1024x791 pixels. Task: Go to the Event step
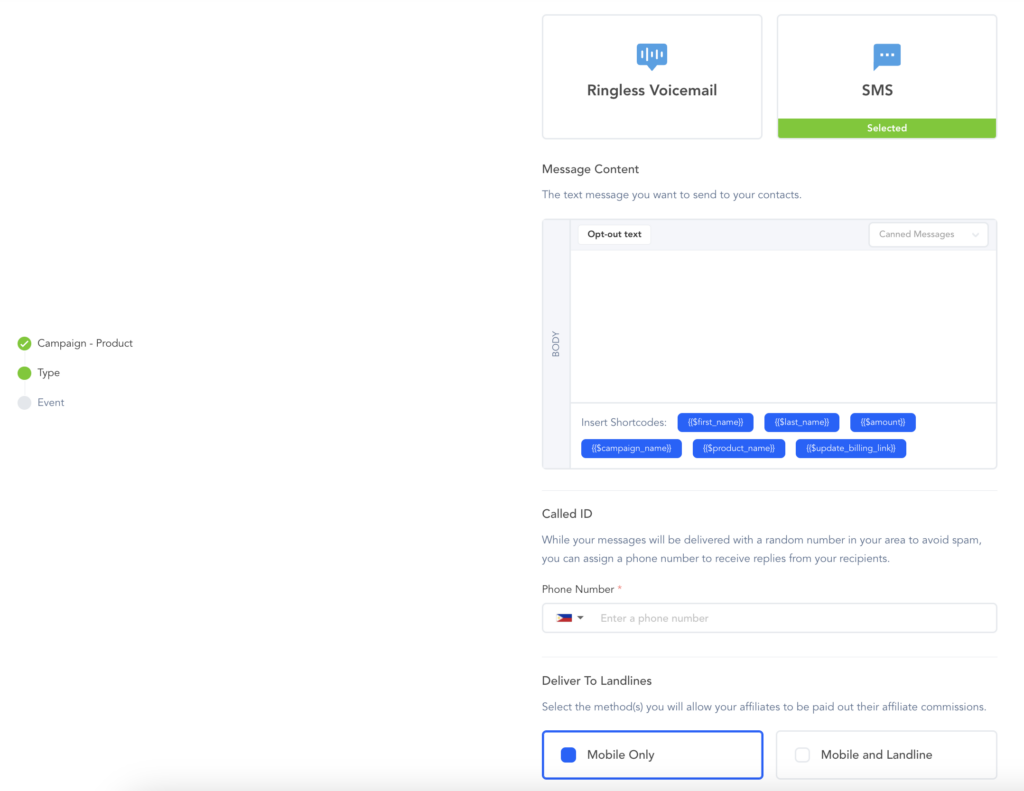(x=51, y=403)
